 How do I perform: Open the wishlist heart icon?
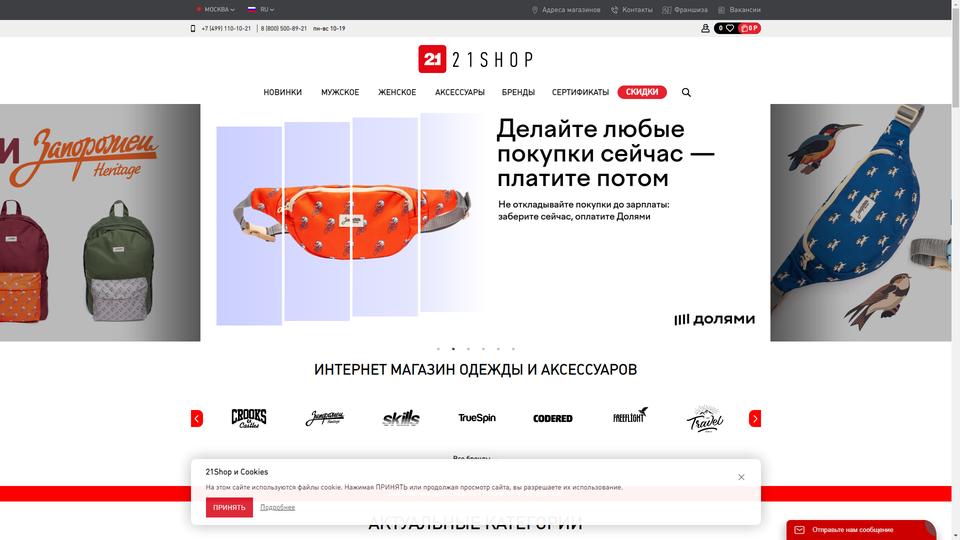730,28
